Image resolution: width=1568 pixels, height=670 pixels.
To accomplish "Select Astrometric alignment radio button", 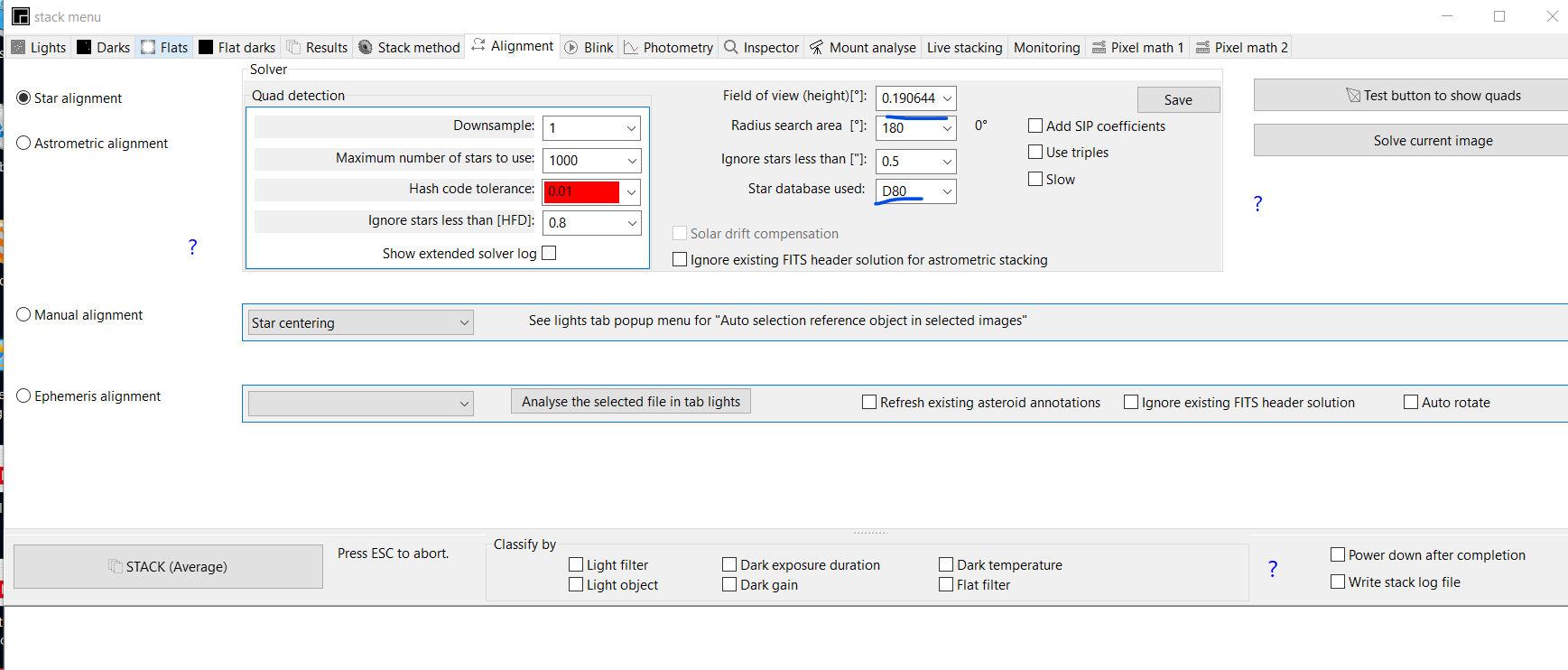I will coord(24,143).
